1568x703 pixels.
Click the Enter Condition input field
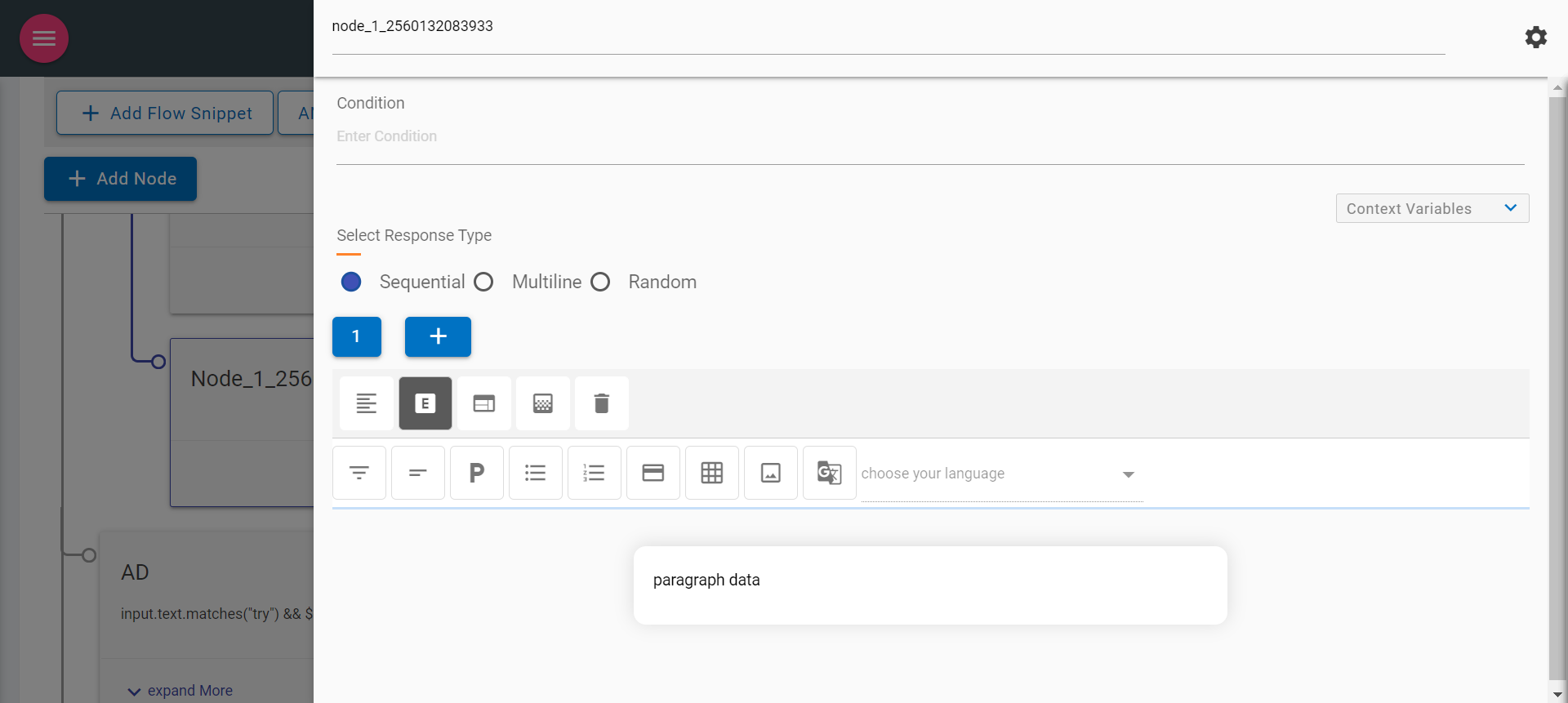point(929,136)
